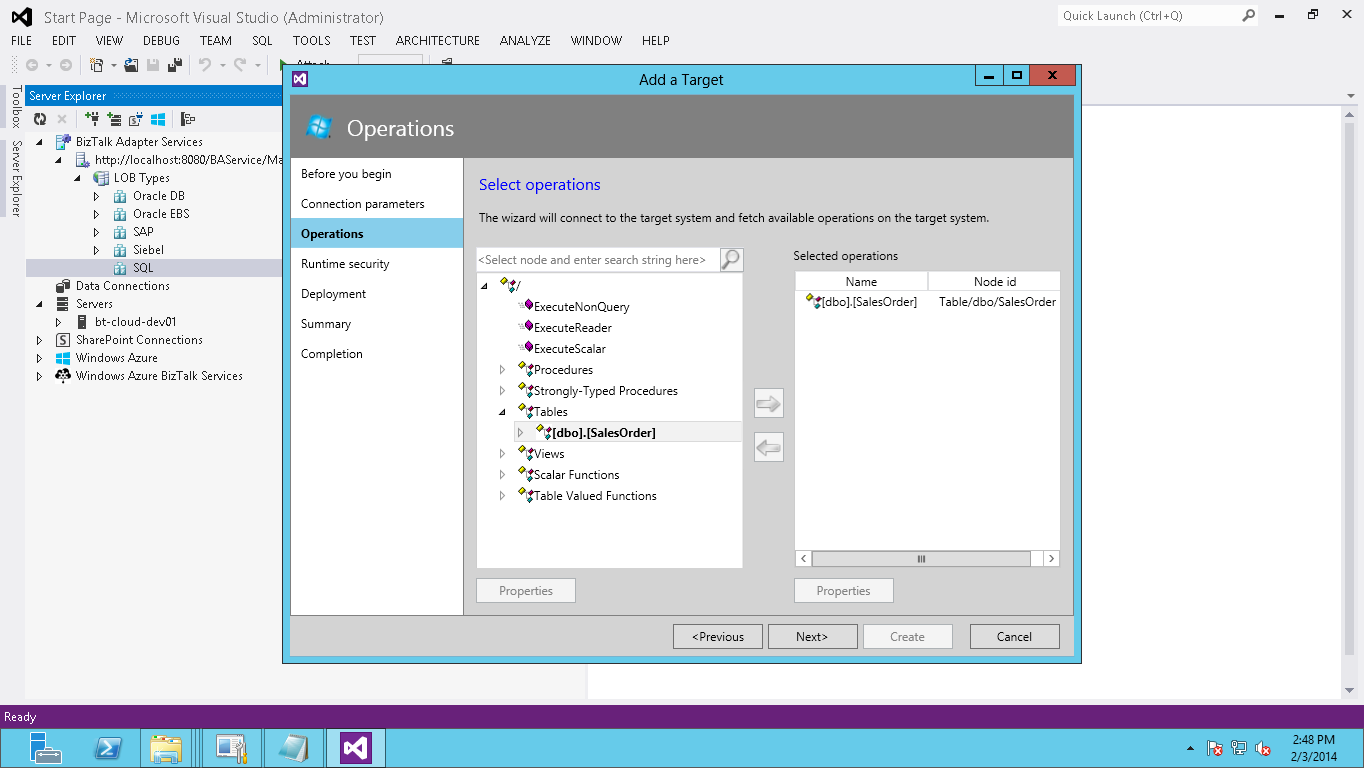This screenshot has height=768, width=1364.
Task: Click the Node id column header
Action: click(x=994, y=282)
